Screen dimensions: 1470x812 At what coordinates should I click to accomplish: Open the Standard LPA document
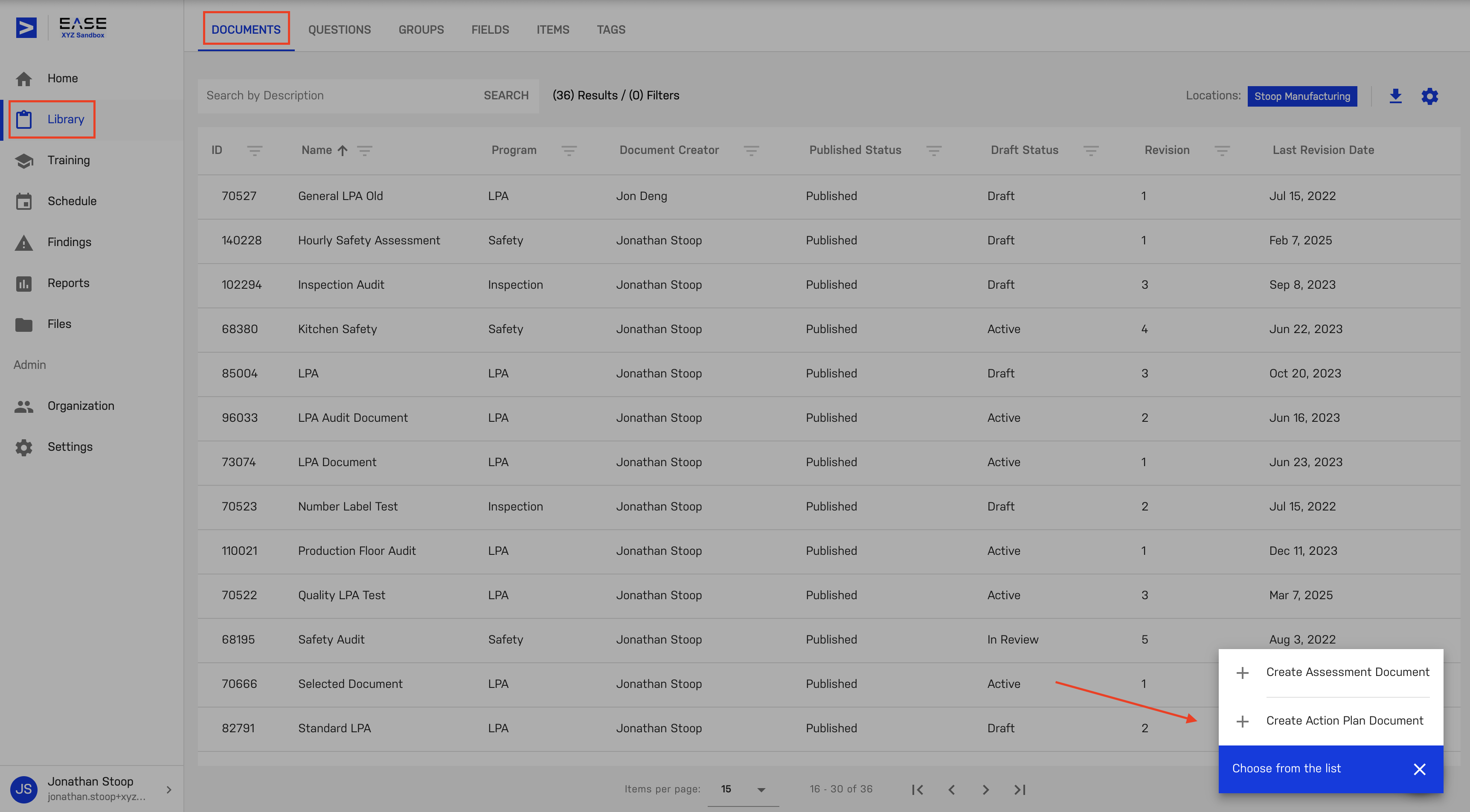point(334,729)
